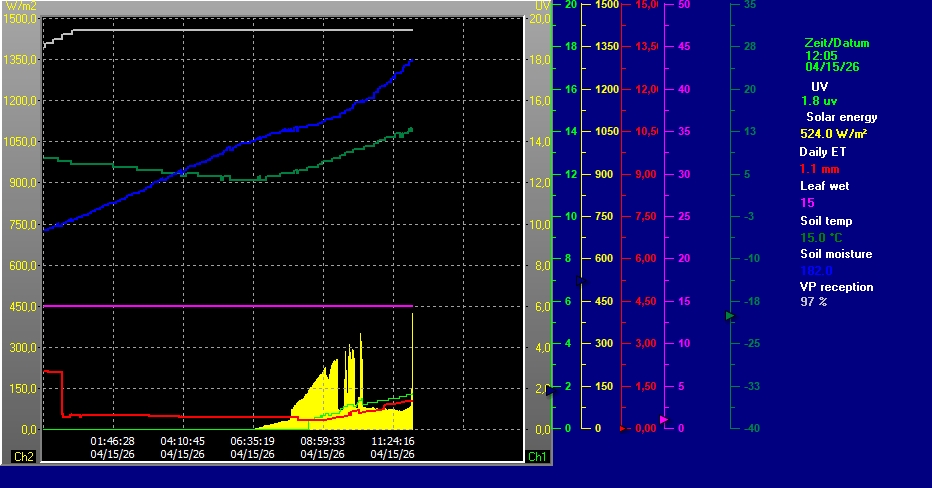Click the Daily ET 1.1 mm value
The width and height of the screenshot is (932, 488).
pyautogui.click(x=821, y=169)
